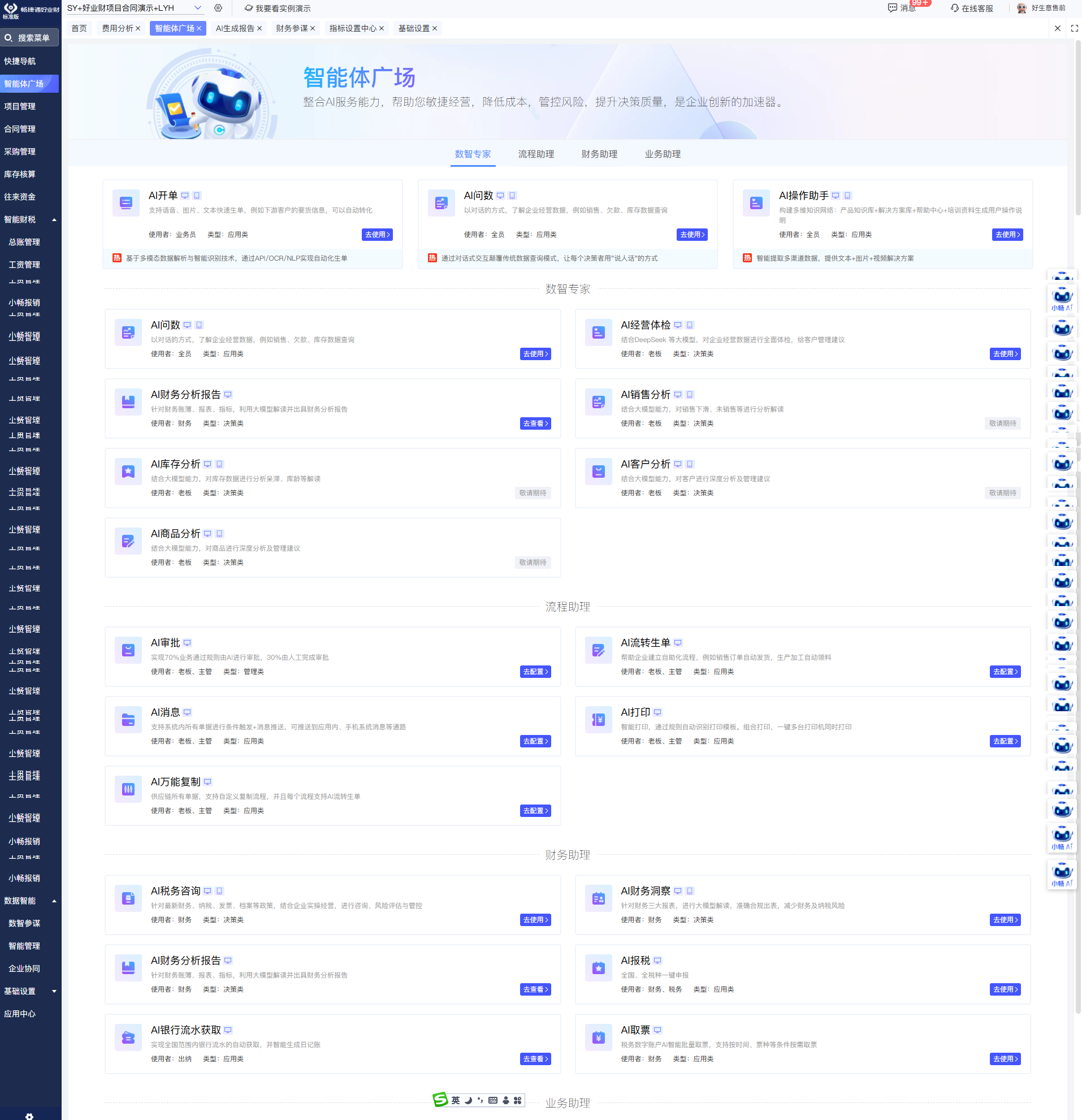The width and height of the screenshot is (1082, 1120).
Task: Click the 好生意售前 robot avatar top right
Action: 1022,8
